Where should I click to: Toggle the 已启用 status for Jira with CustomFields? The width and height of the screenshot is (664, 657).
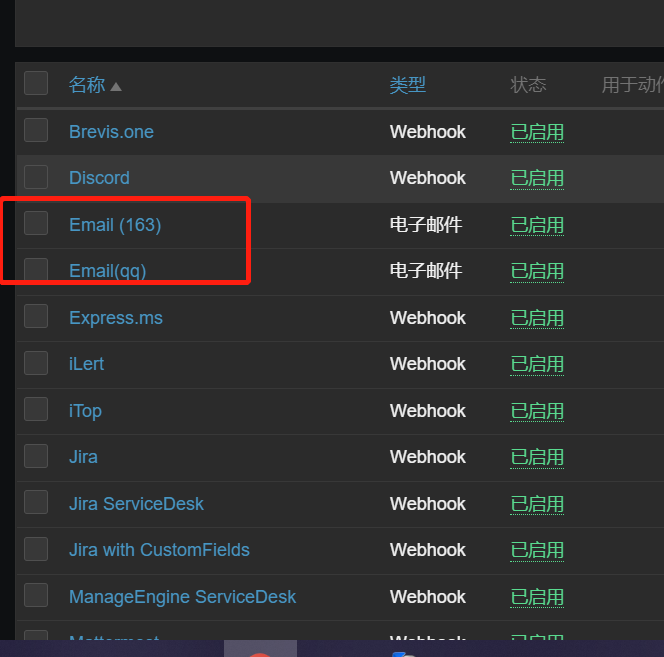[x=537, y=551]
